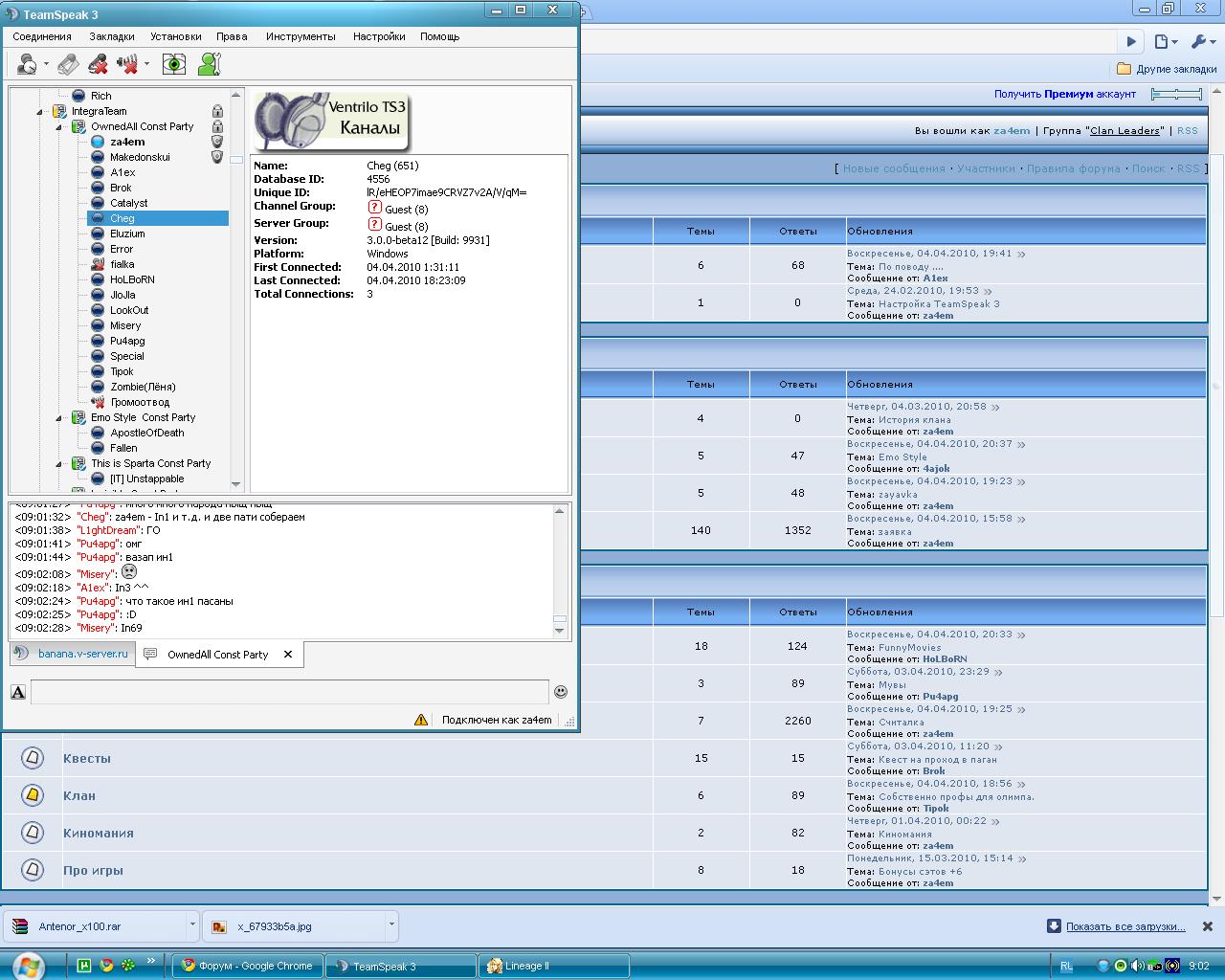The image size is (1225, 980).
Task: Click the page width slider near Premium link
Action: pos(1176,94)
